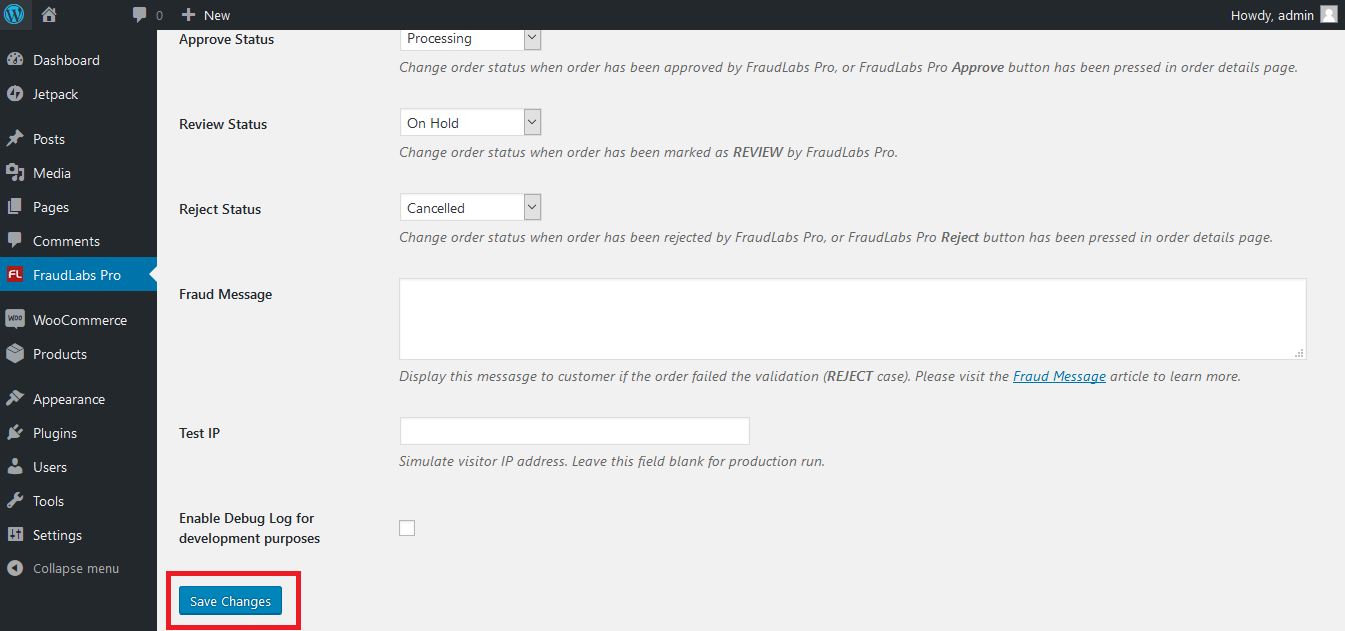Click the Test IP input field

pos(574,431)
